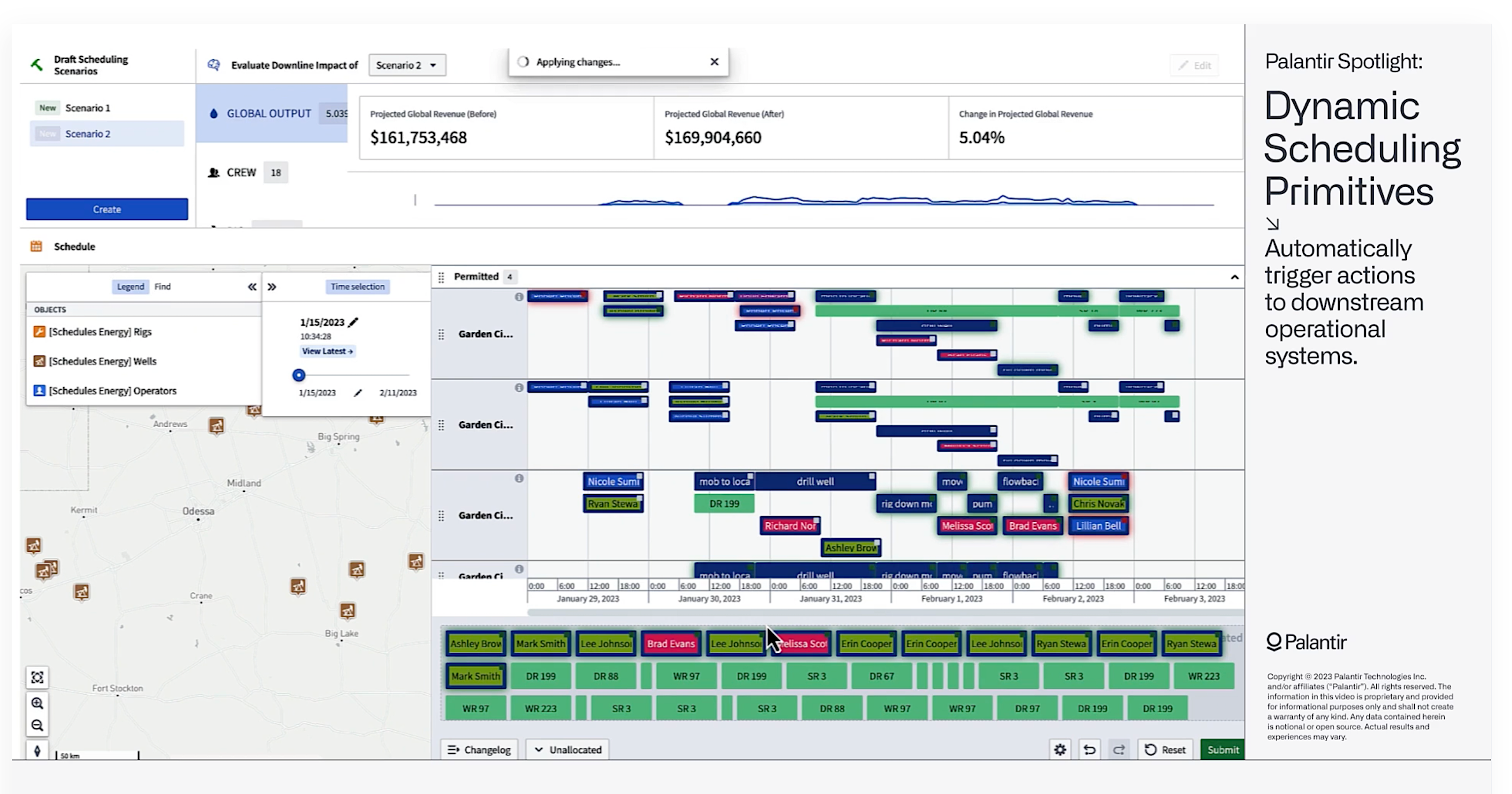Click the undo arrow icon

click(x=1090, y=750)
